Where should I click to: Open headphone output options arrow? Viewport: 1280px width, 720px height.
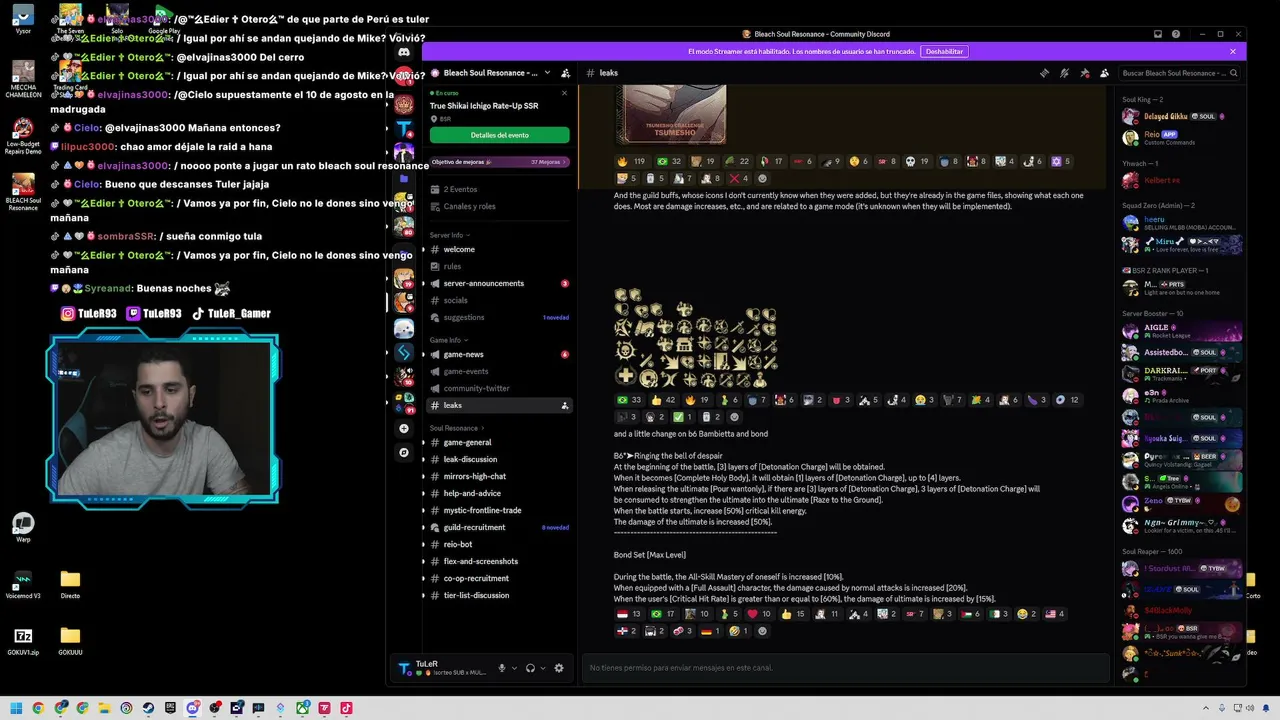[542, 668]
